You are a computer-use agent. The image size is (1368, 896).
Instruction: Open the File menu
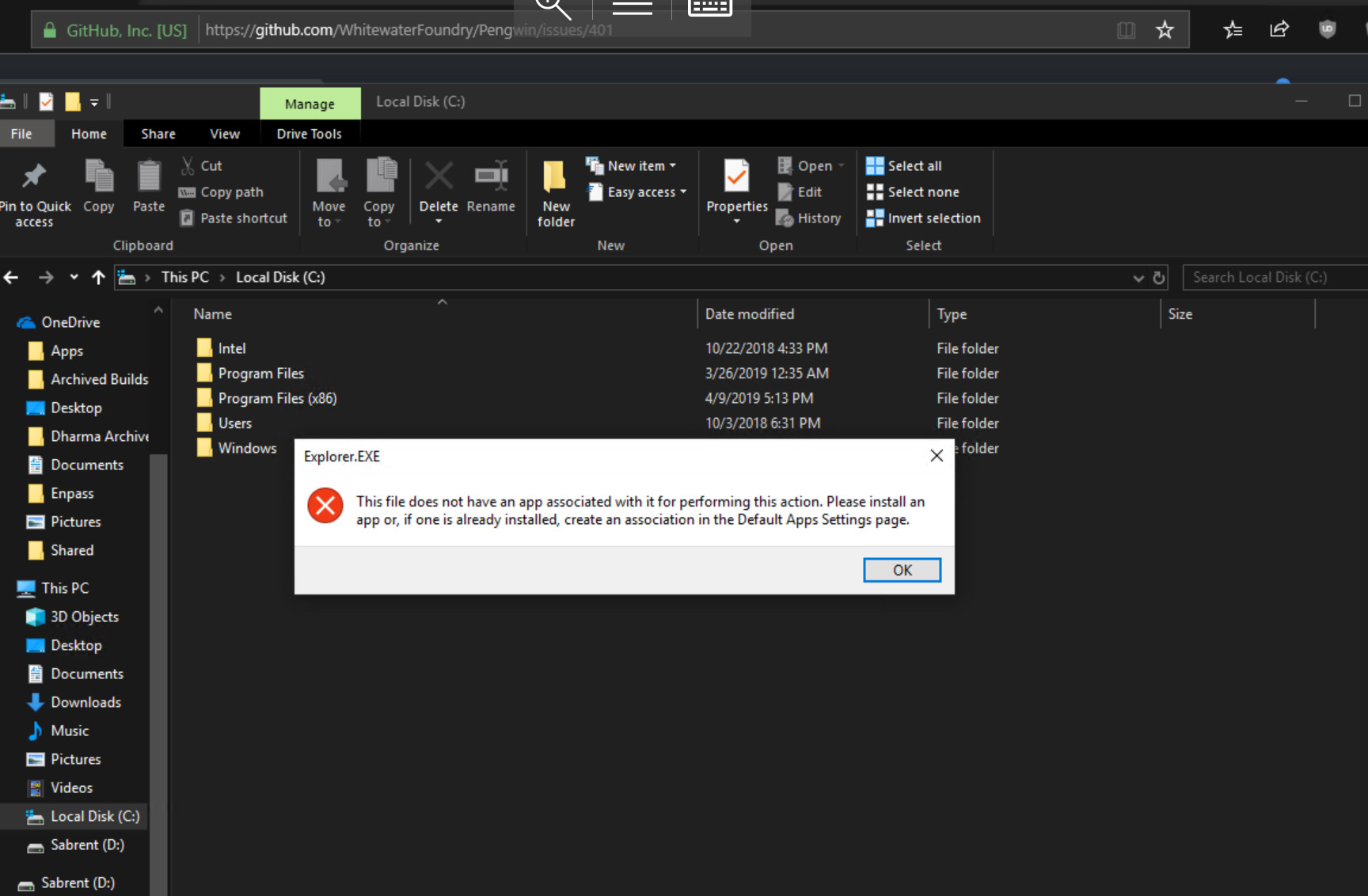[21, 133]
